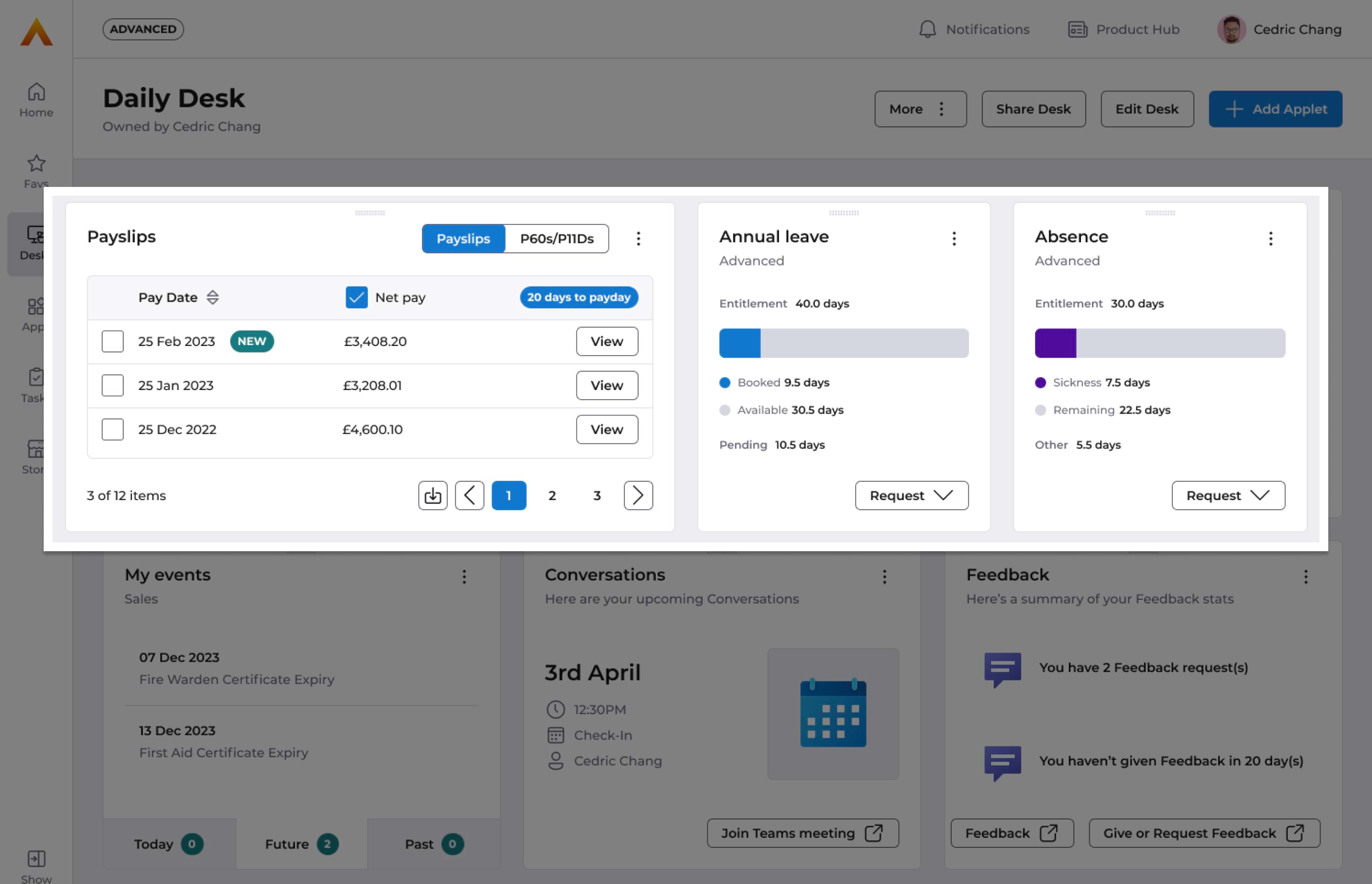Click 3 of 12 items text

(x=126, y=495)
